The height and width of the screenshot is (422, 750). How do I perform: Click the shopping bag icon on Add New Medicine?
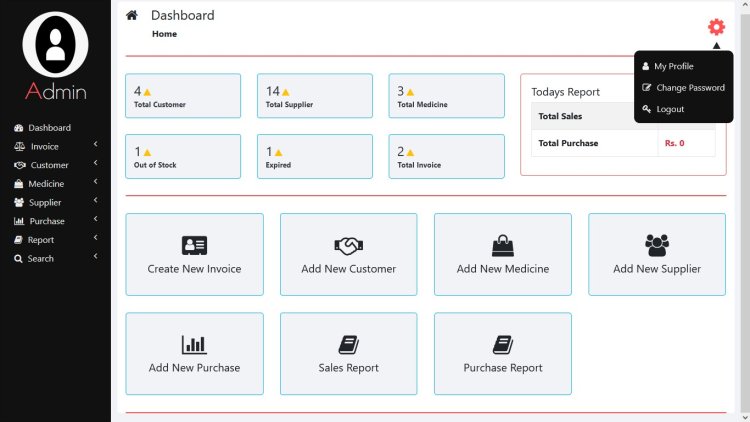tap(503, 245)
